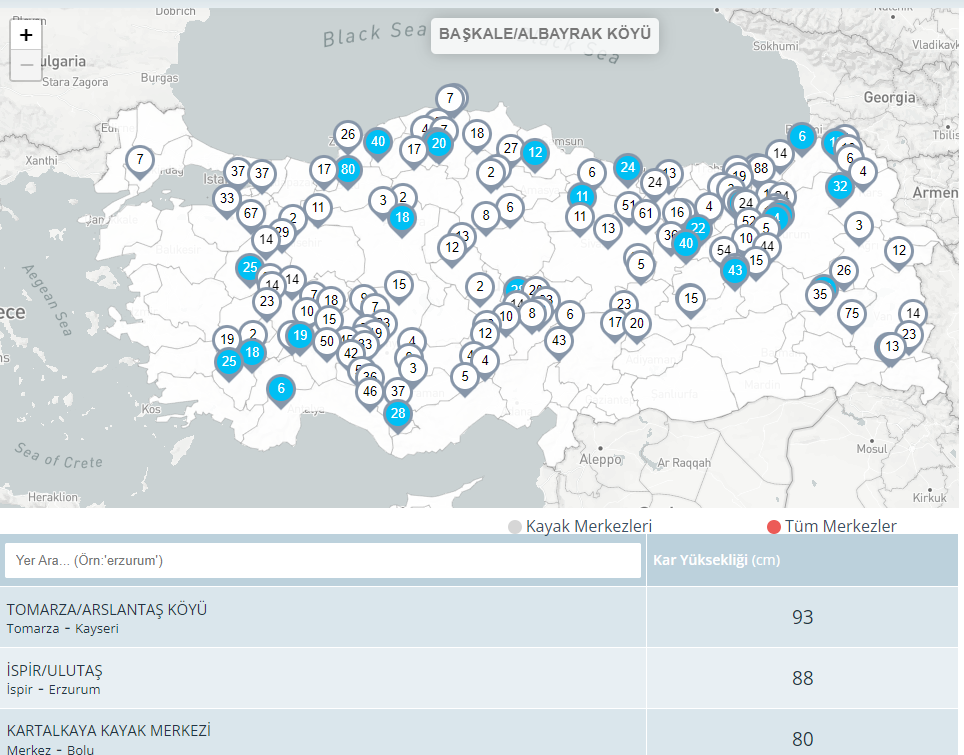Click the white 26 marker on west Black Sea coast
964x755 pixels.
coord(348,135)
